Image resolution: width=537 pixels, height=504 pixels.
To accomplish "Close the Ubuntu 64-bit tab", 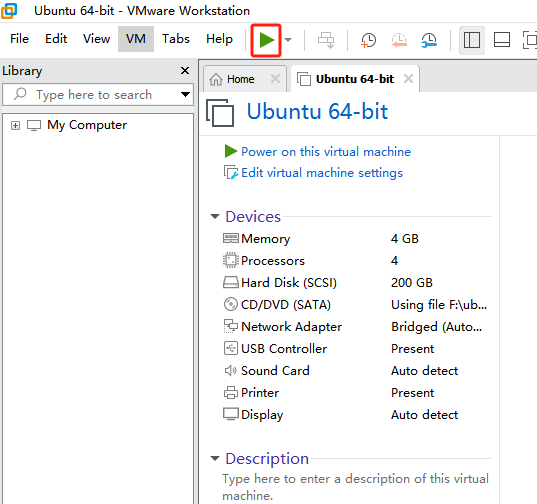I will tap(408, 79).
